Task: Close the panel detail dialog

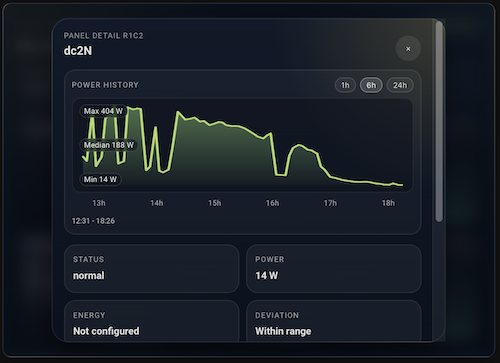Action: pos(408,49)
